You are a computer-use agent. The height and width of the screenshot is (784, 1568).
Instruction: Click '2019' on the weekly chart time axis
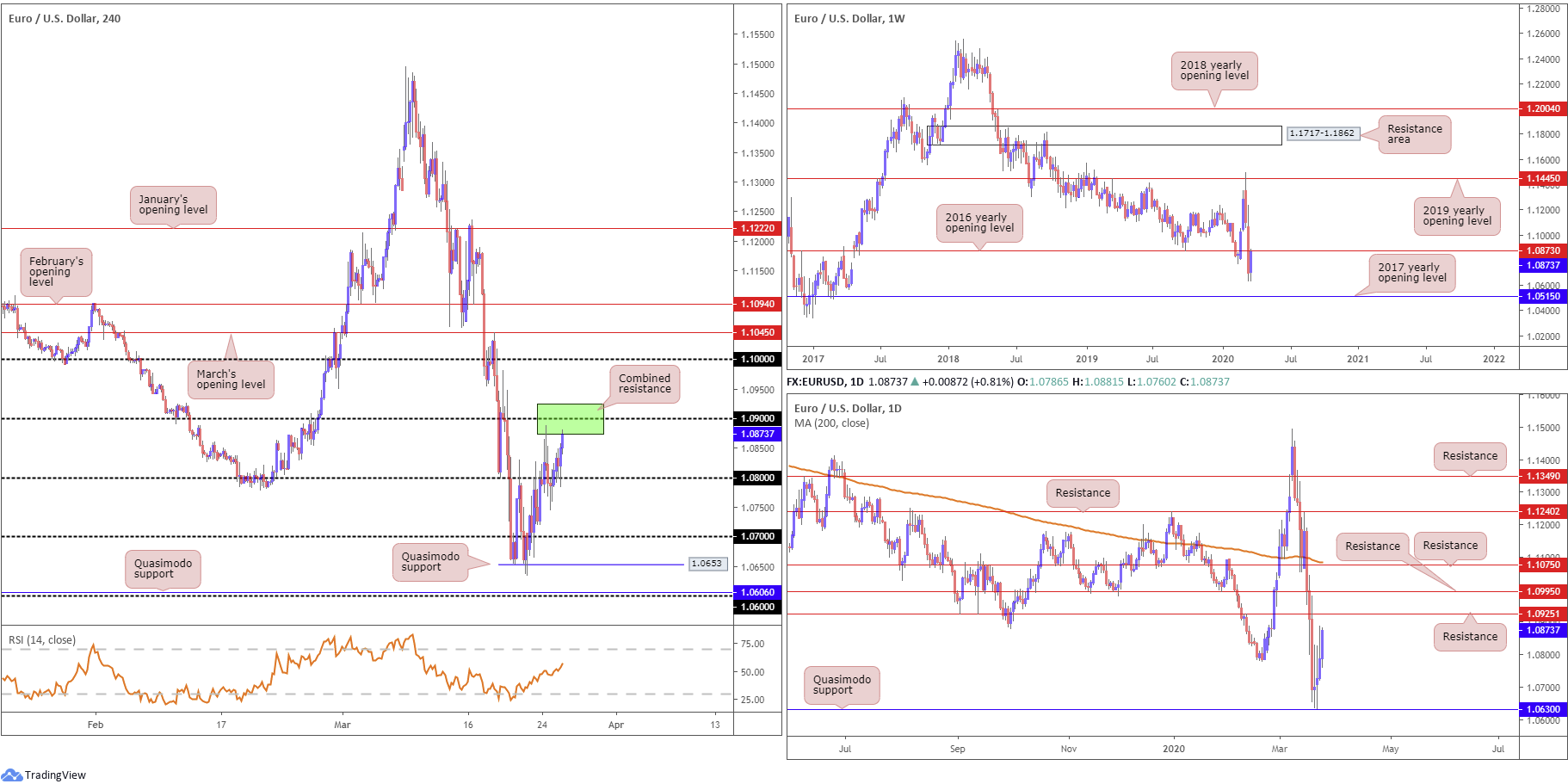pos(1087,359)
